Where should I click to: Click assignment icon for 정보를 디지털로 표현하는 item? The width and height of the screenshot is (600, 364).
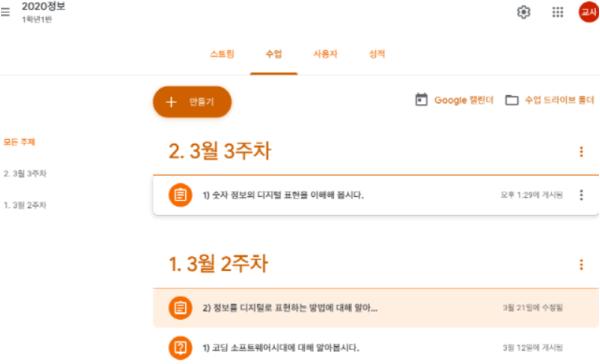[180, 308]
